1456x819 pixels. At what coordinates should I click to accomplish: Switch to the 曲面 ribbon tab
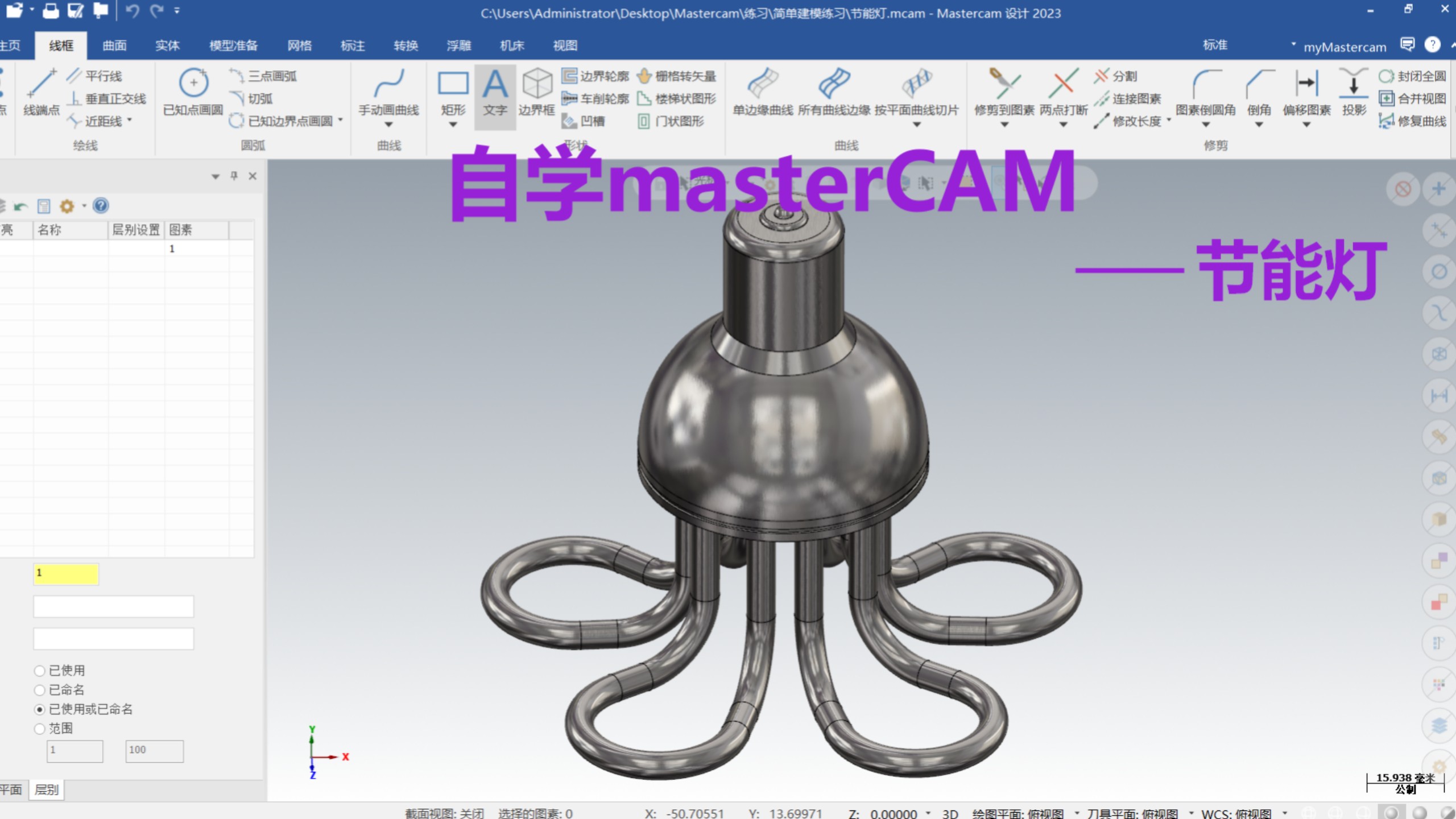(x=114, y=45)
